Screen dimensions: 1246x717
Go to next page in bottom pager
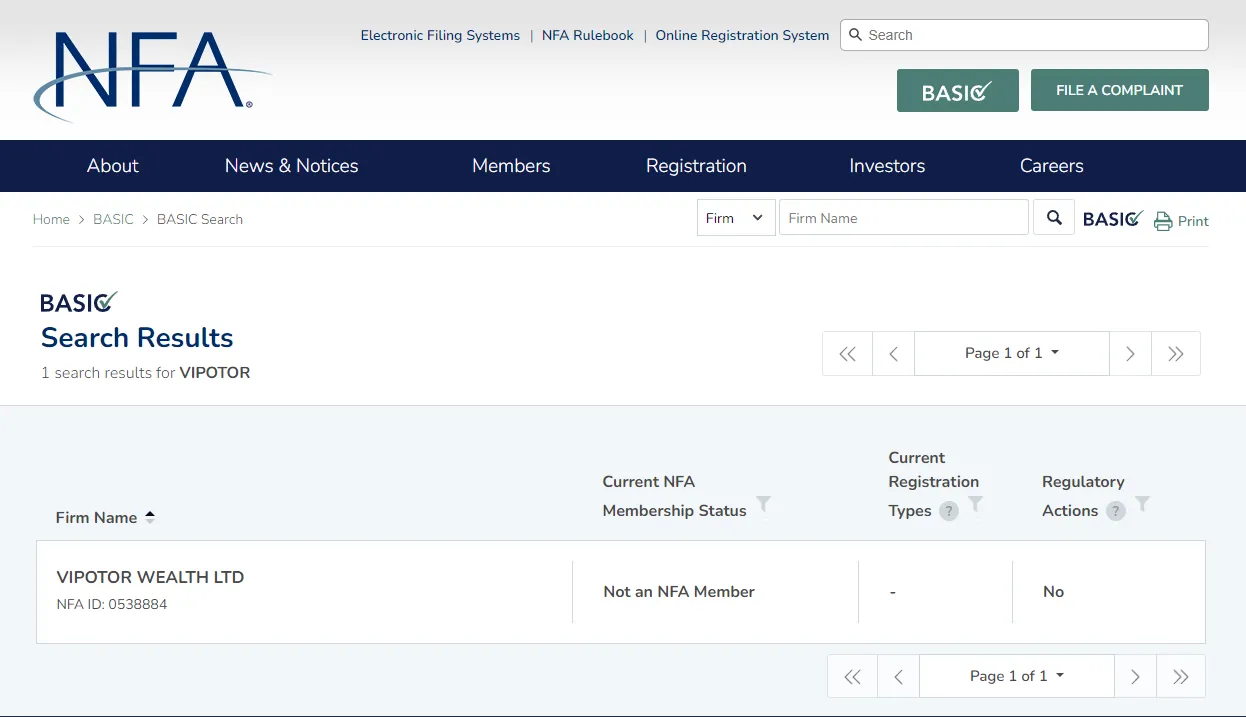click(x=1135, y=676)
